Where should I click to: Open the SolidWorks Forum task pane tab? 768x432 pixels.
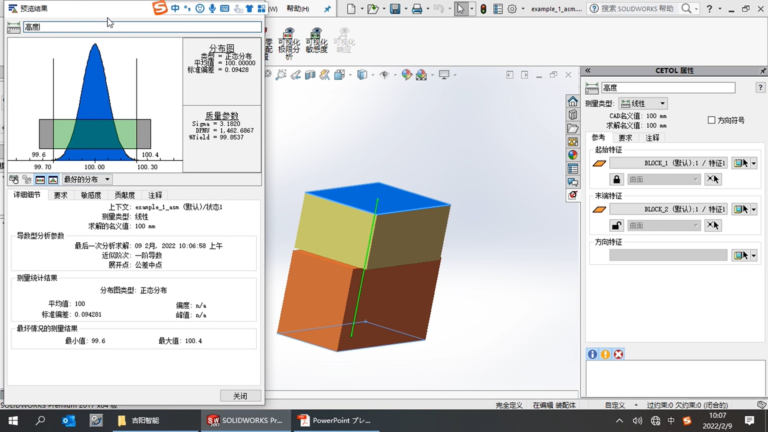[573, 182]
